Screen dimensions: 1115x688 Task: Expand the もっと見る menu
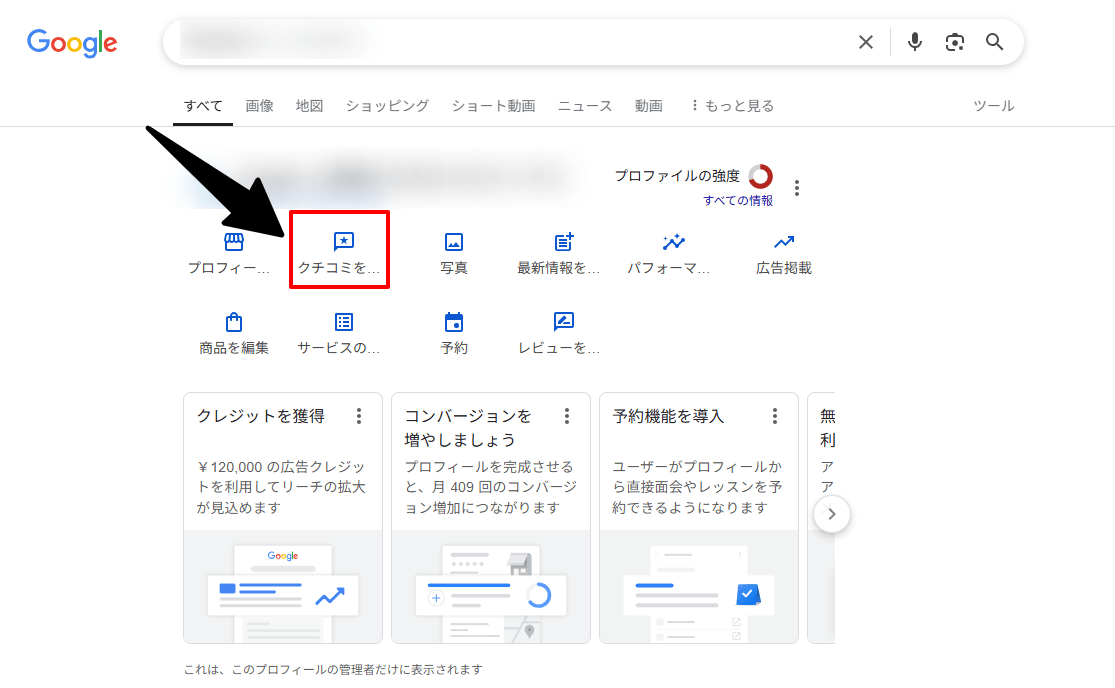[732, 106]
